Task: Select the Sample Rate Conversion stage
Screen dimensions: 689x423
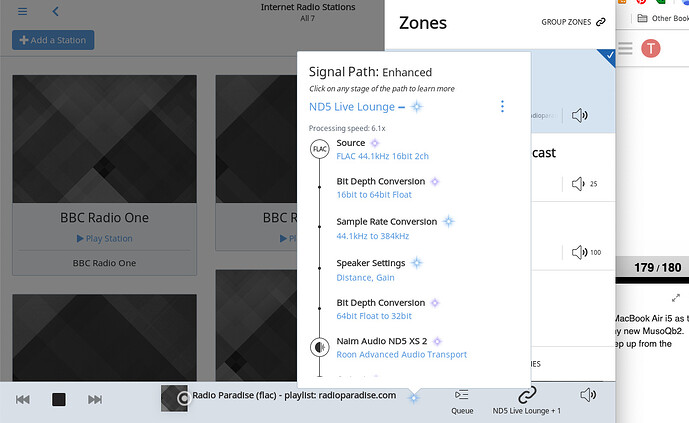Action: point(386,221)
